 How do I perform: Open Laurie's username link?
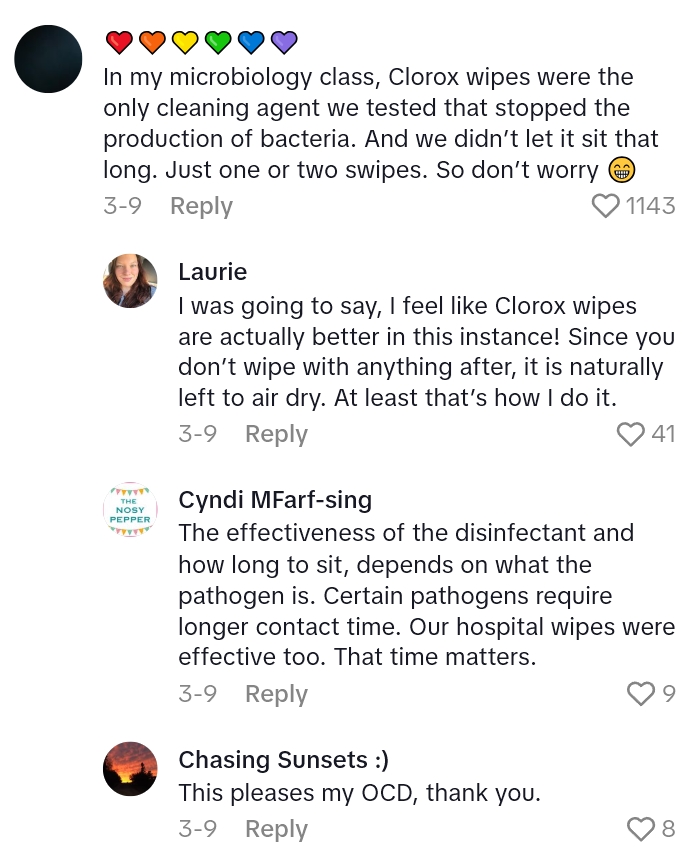pyautogui.click(x=212, y=272)
